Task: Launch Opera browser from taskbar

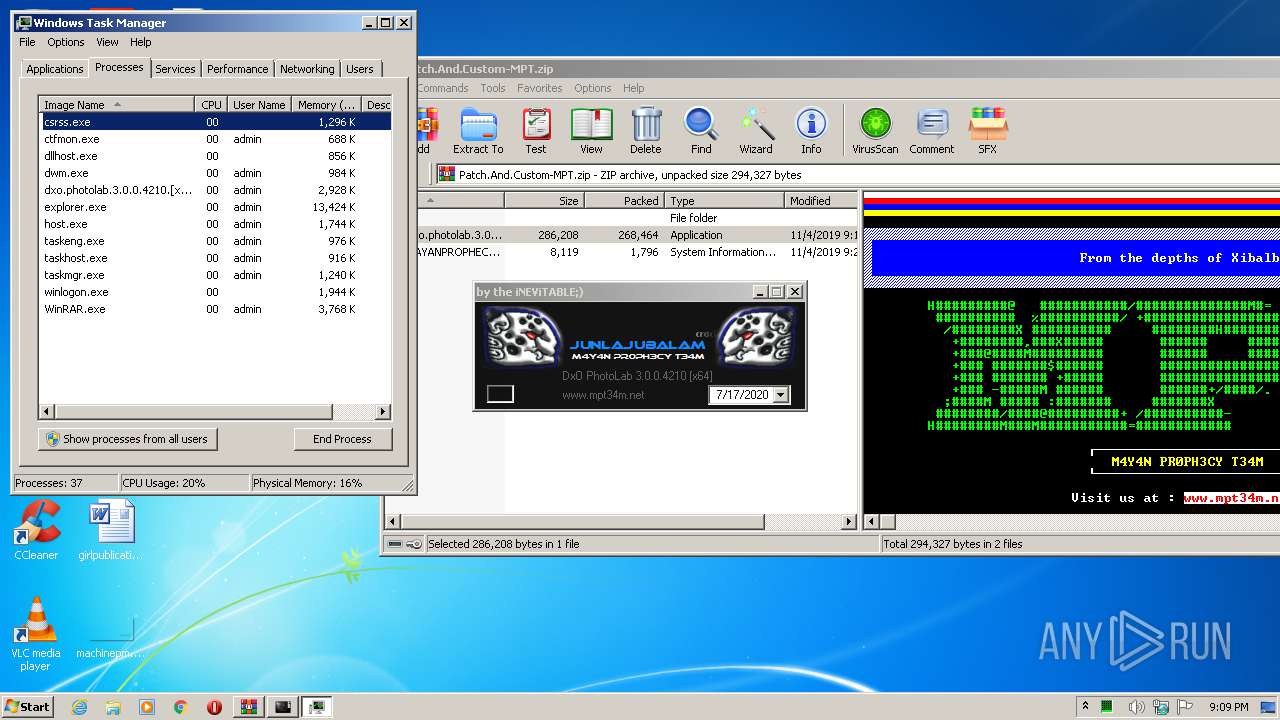Action: 214,707
